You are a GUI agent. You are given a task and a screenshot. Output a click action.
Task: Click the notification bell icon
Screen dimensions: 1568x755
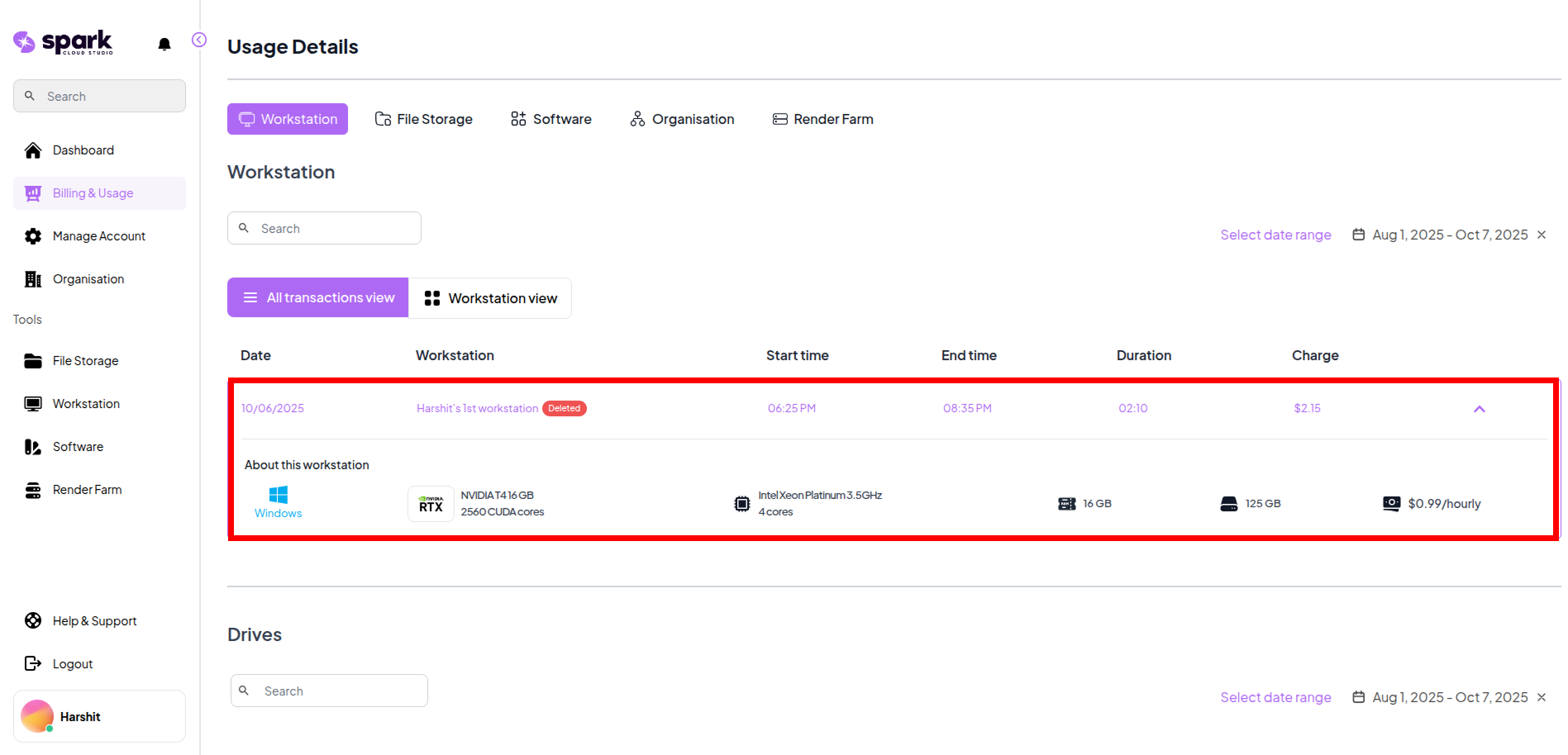click(164, 44)
